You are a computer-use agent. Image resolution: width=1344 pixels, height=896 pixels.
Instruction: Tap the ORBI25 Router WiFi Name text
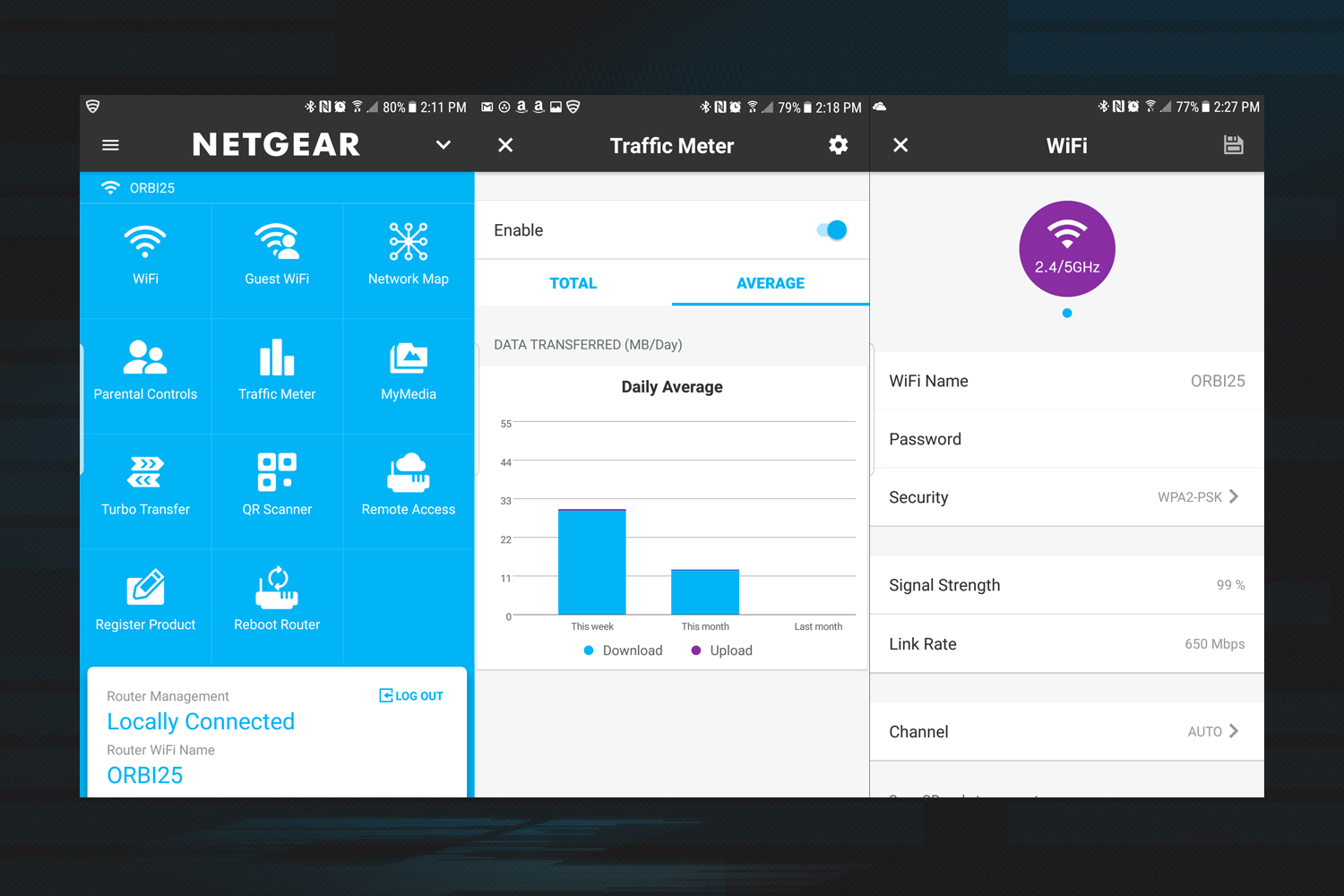click(145, 775)
